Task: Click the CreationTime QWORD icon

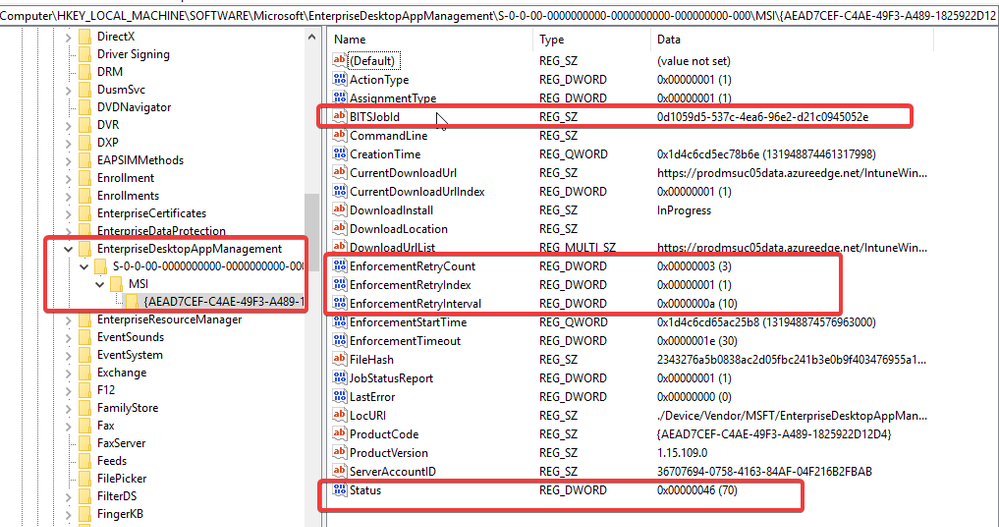Action: [340, 154]
